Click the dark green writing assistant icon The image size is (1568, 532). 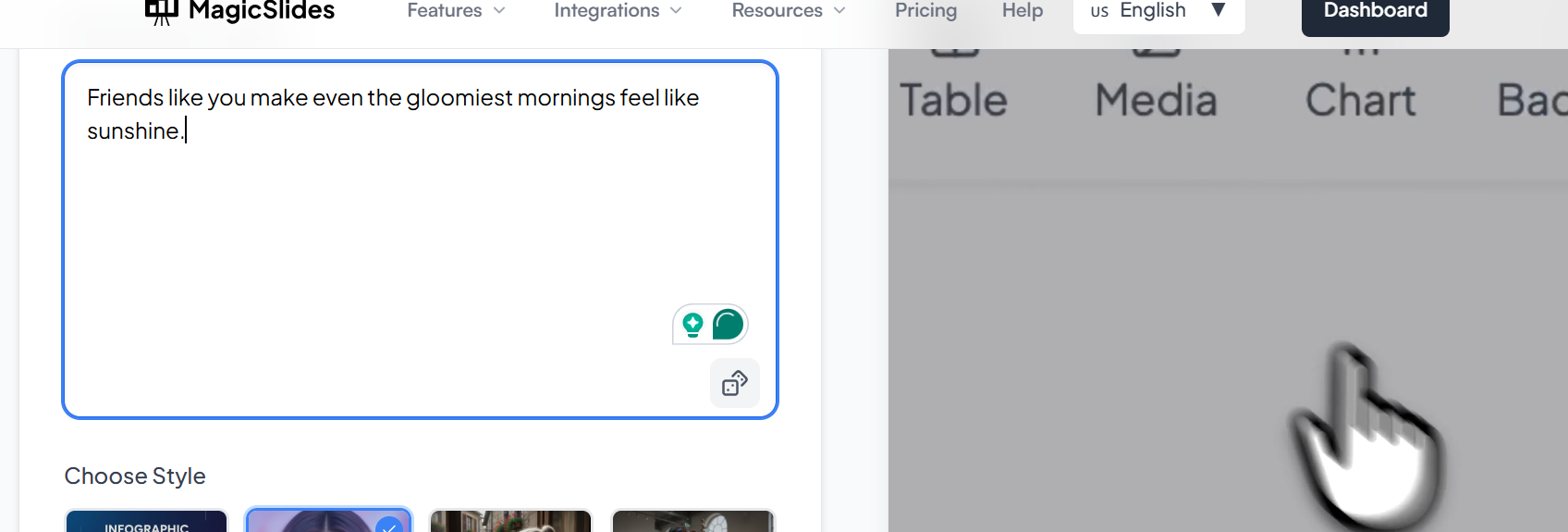729,325
